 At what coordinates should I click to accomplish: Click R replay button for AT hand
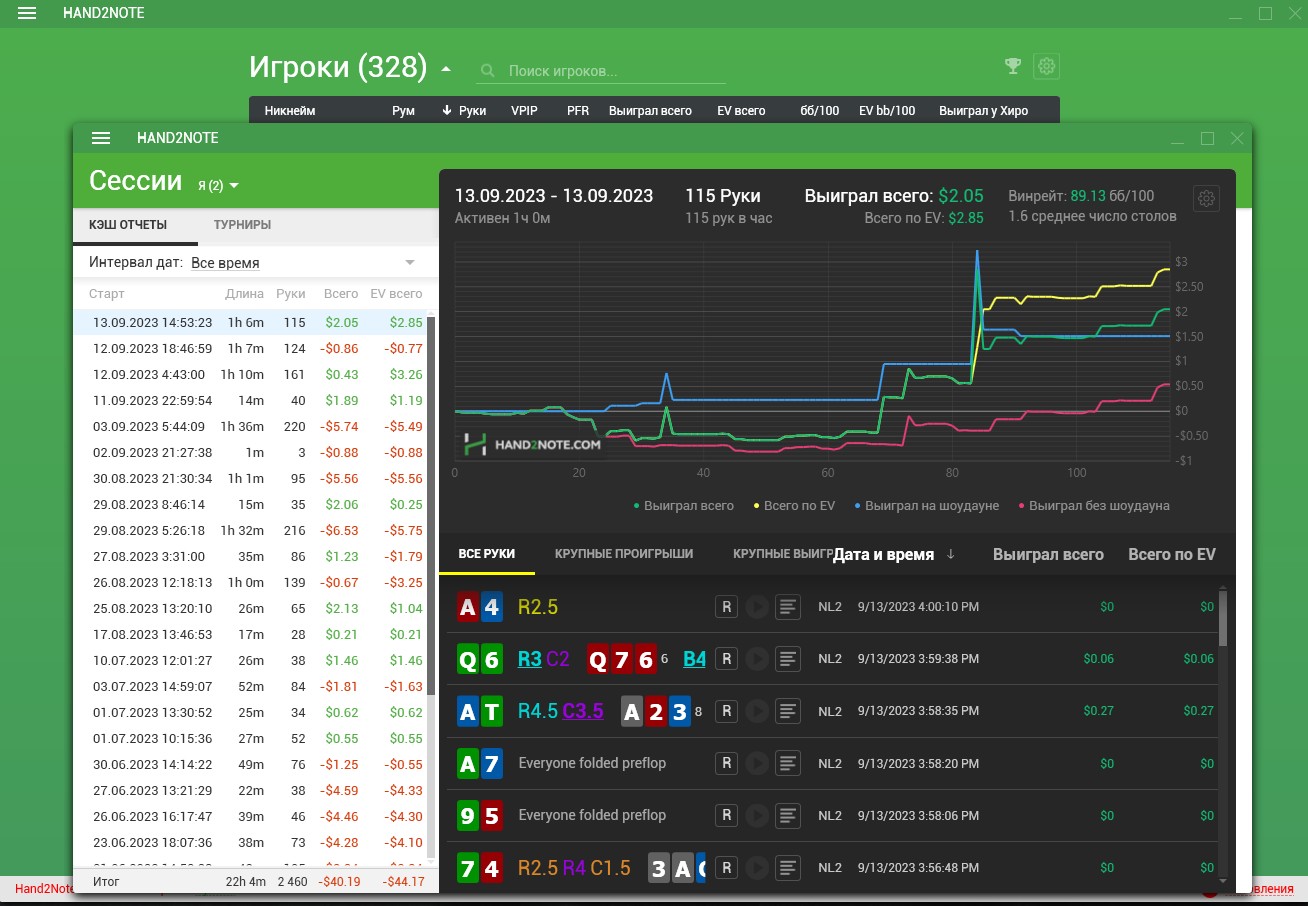tap(727, 711)
